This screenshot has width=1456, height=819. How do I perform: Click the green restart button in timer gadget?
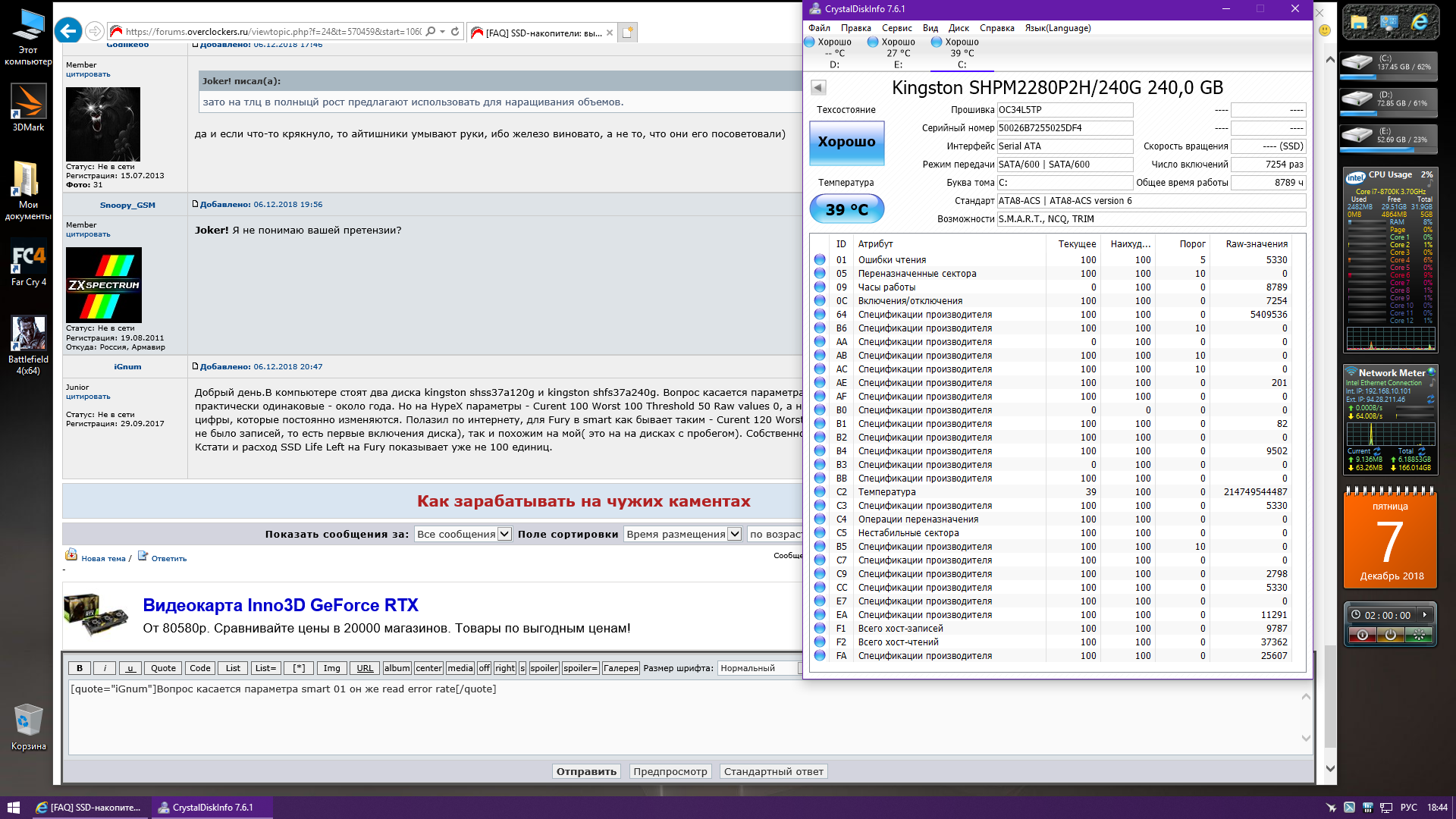1418,635
